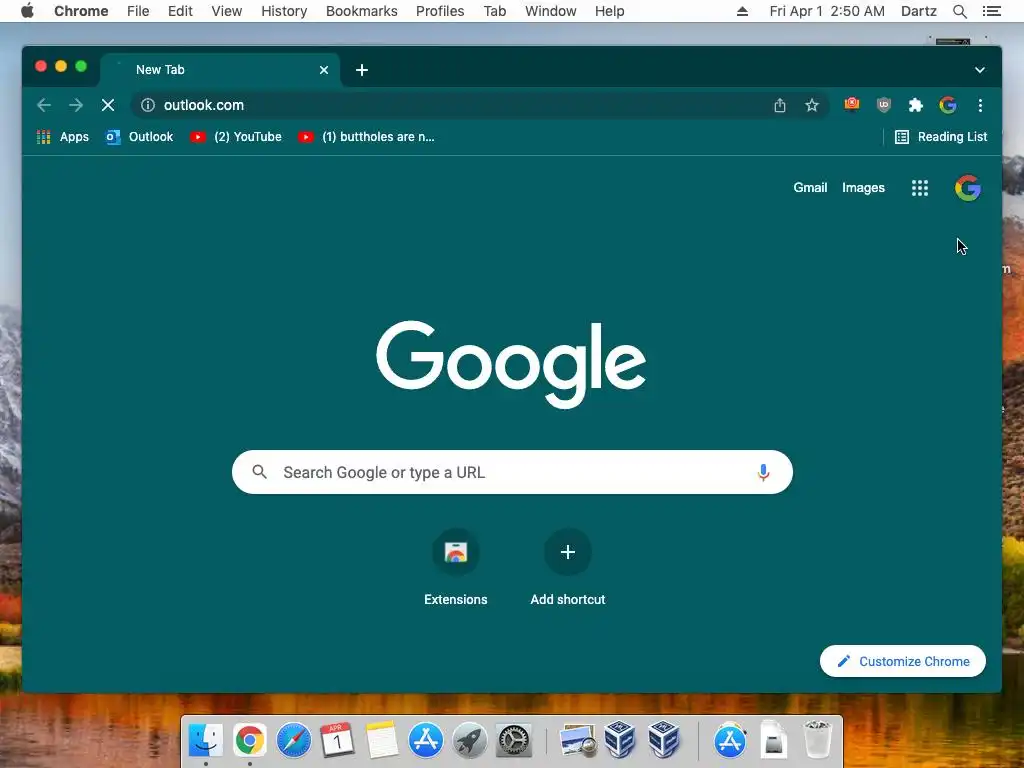Image resolution: width=1024 pixels, height=768 pixels.
Task: Open System Preferences from the Dock
Action: 514,741
